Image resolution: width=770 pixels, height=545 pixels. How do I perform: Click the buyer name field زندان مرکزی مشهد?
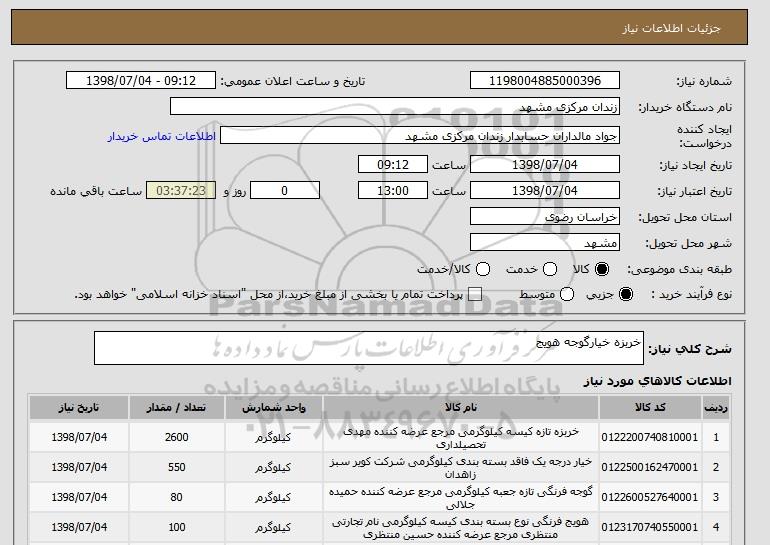point(395,107)
